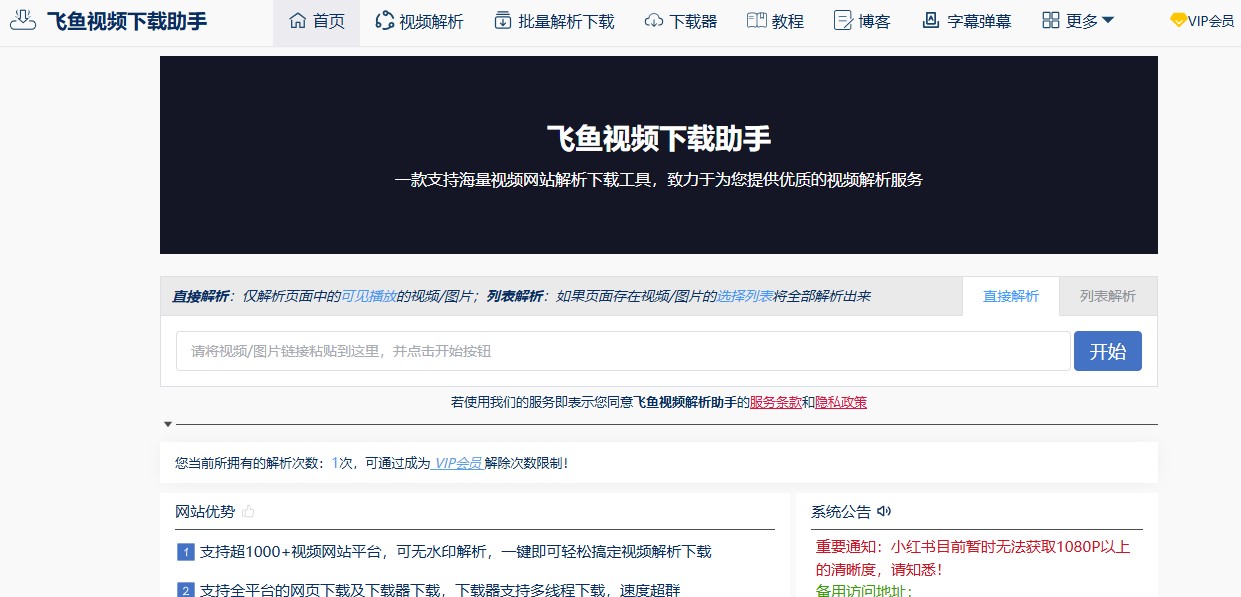This screenshot has width=1241, height=597.
Task: Click the speaker icon beside 系统公告
Action: [883, 511]
